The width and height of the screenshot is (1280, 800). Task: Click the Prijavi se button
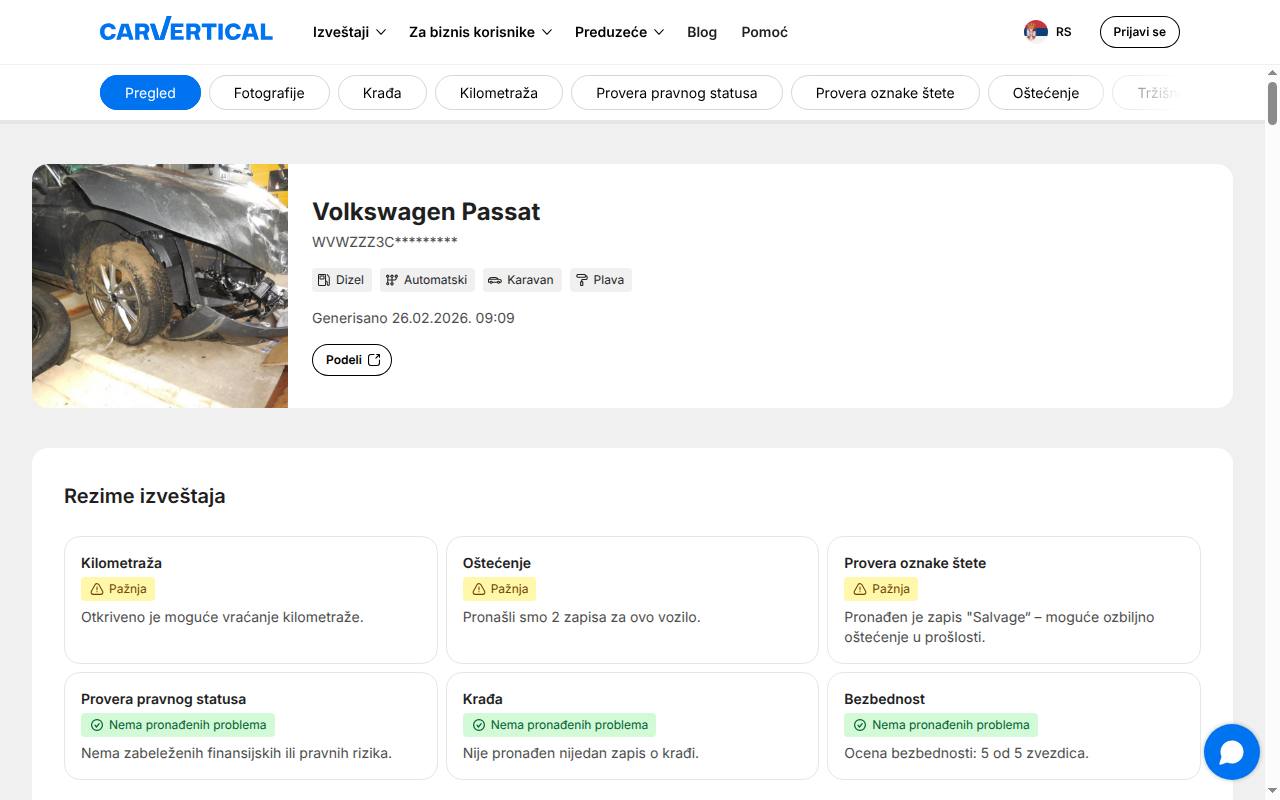tap(1140, 32)
